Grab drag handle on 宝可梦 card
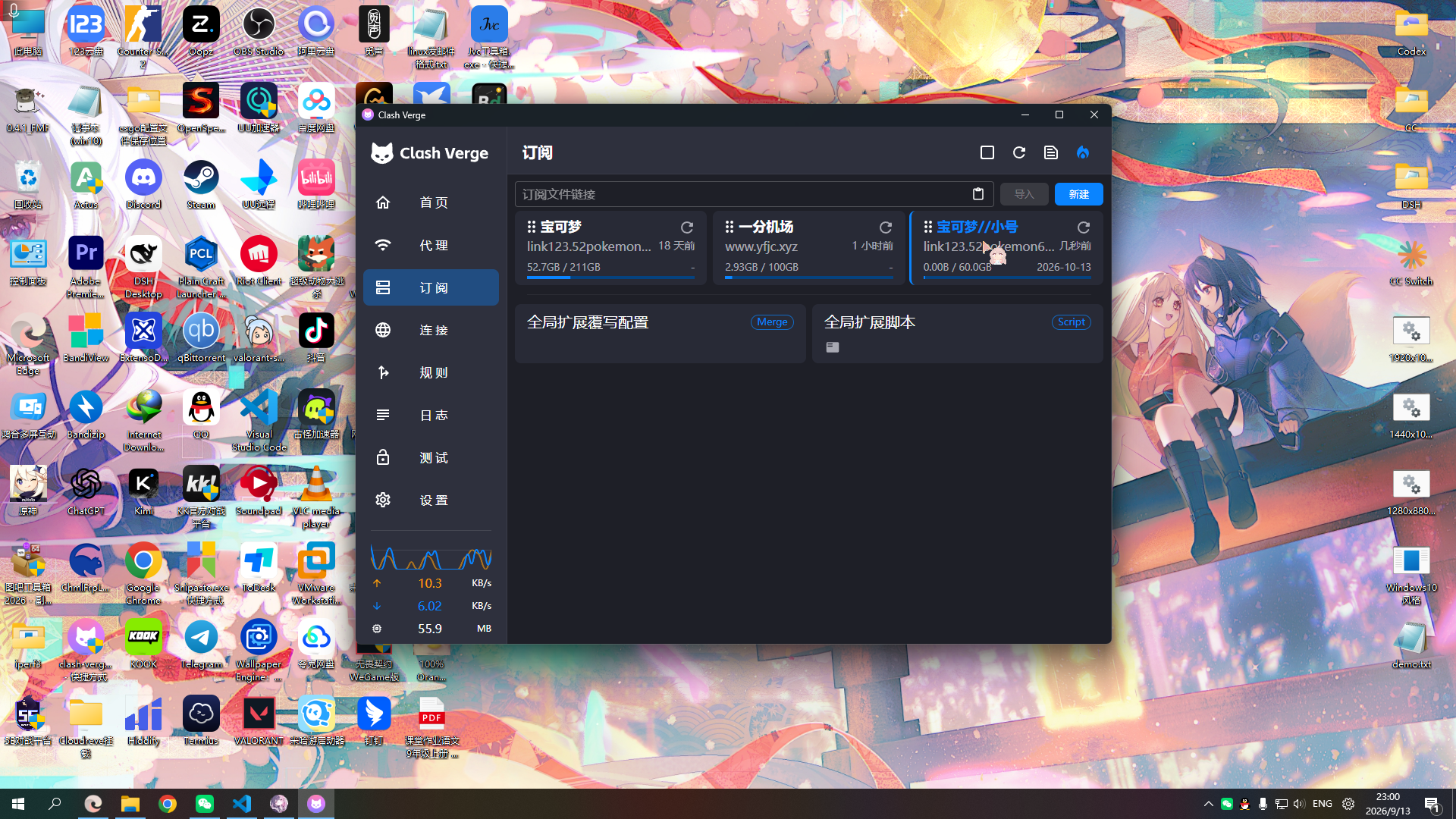Viewport: 1456px width, 819px height. click(532, 227)
